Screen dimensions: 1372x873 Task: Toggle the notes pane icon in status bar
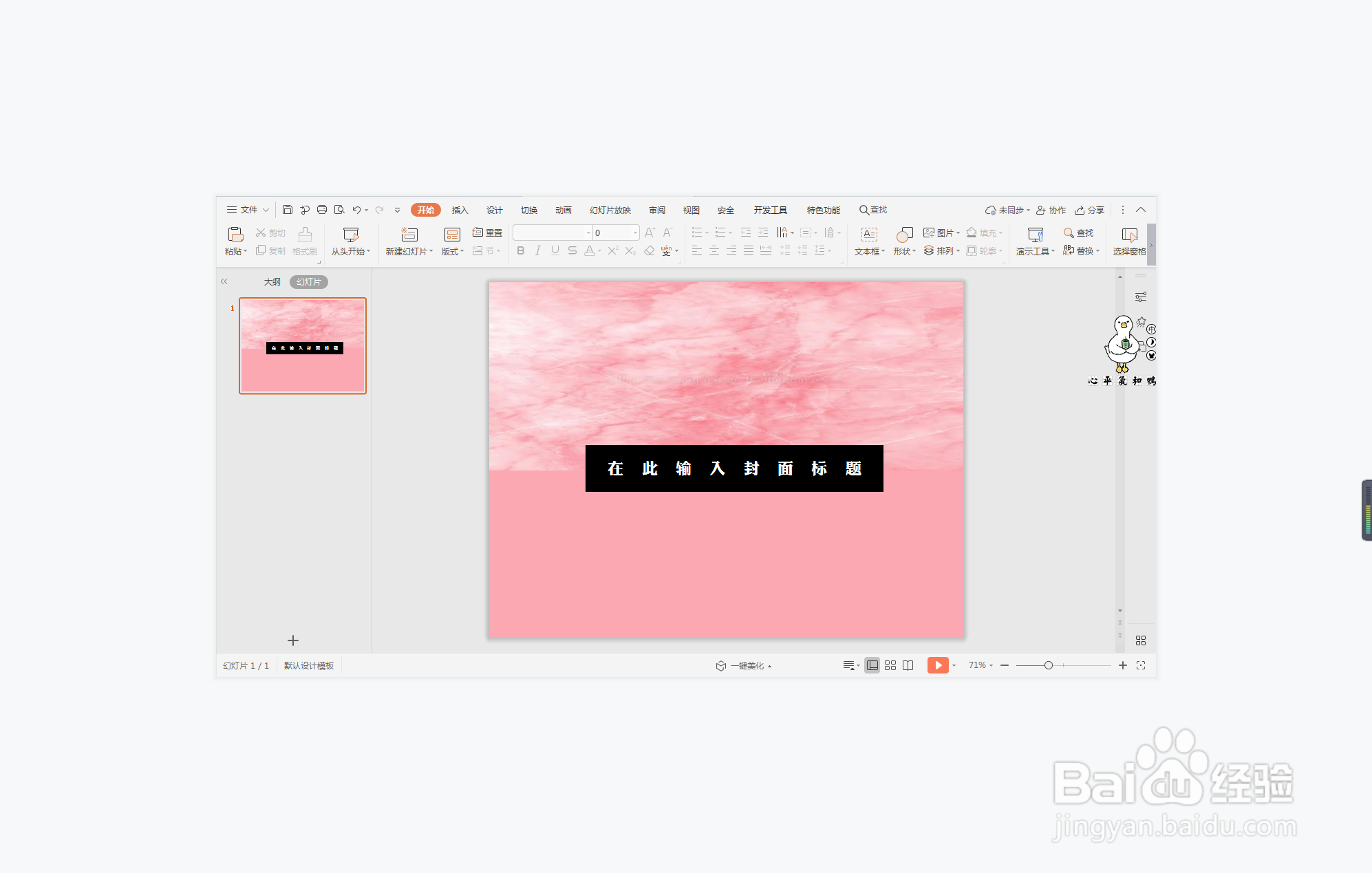[849, 665]
